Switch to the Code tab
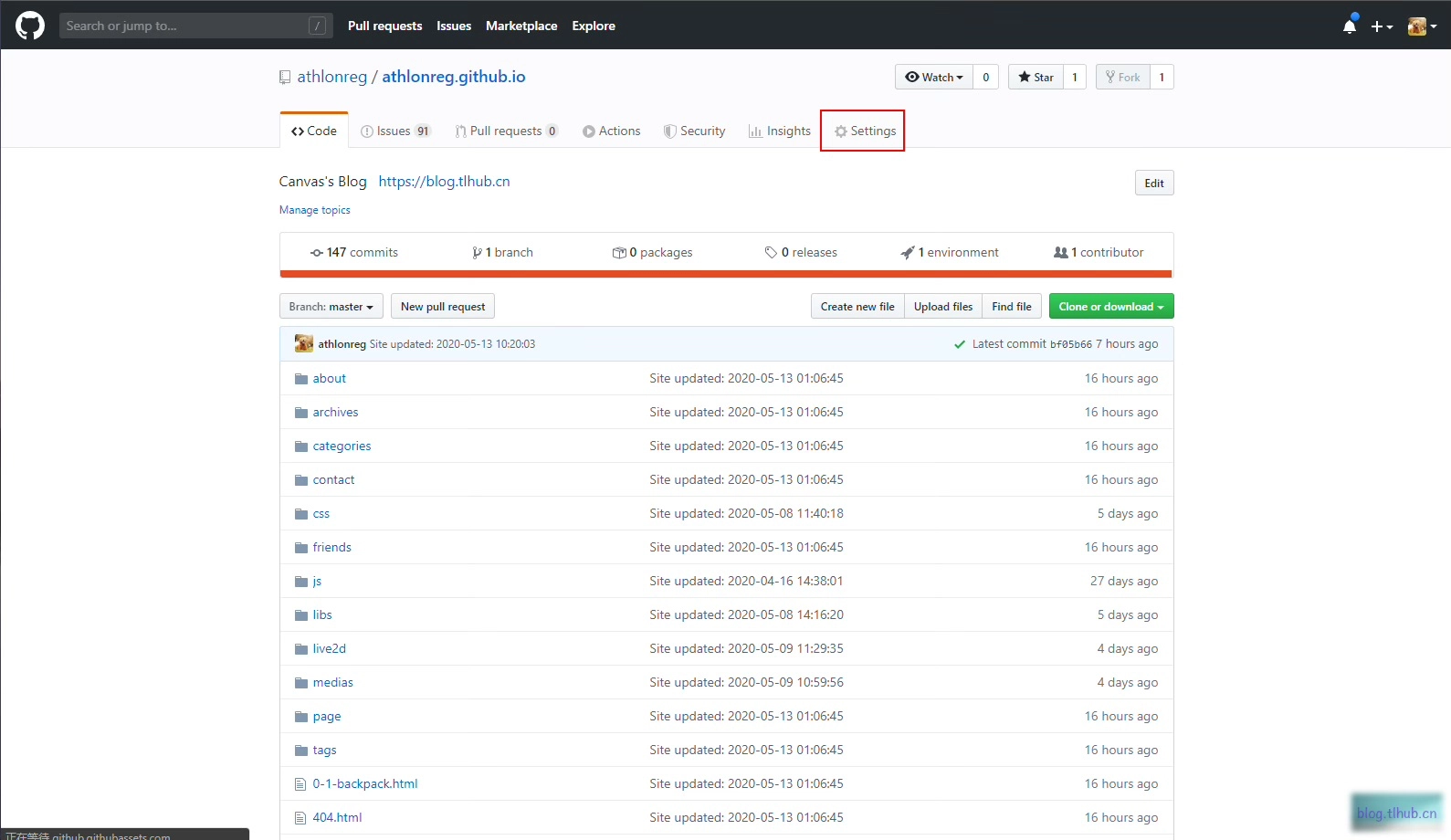1451x840 pixels. point(314,131)
